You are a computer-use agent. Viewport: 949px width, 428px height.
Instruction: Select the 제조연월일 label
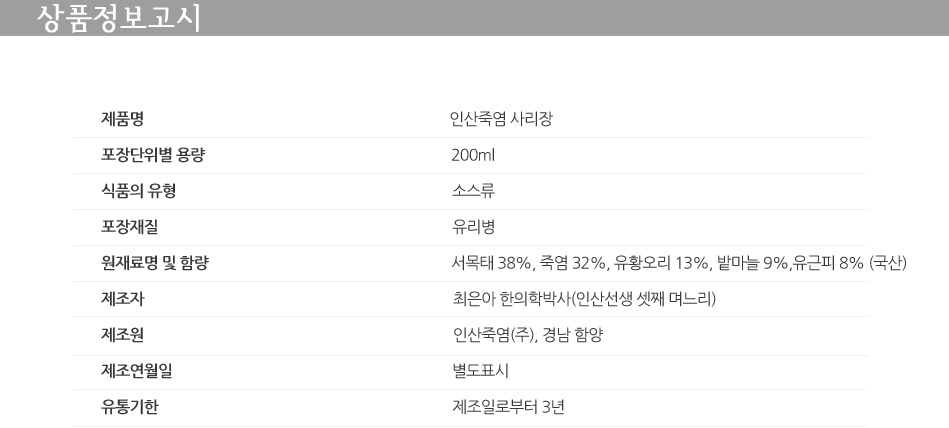pos(137,370)
